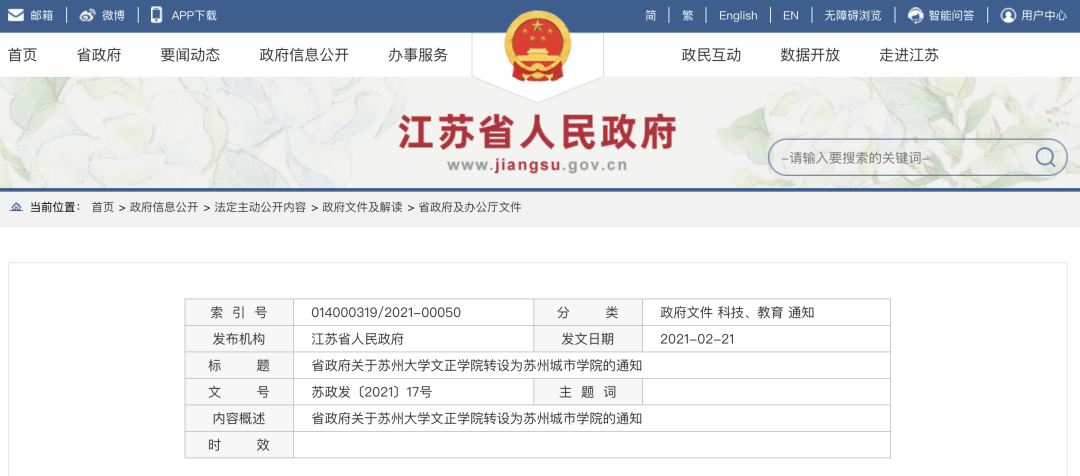Click document number 苏政发〔2021〕17号
Viewport: 1080px width, 476px height.
point(371,392)
